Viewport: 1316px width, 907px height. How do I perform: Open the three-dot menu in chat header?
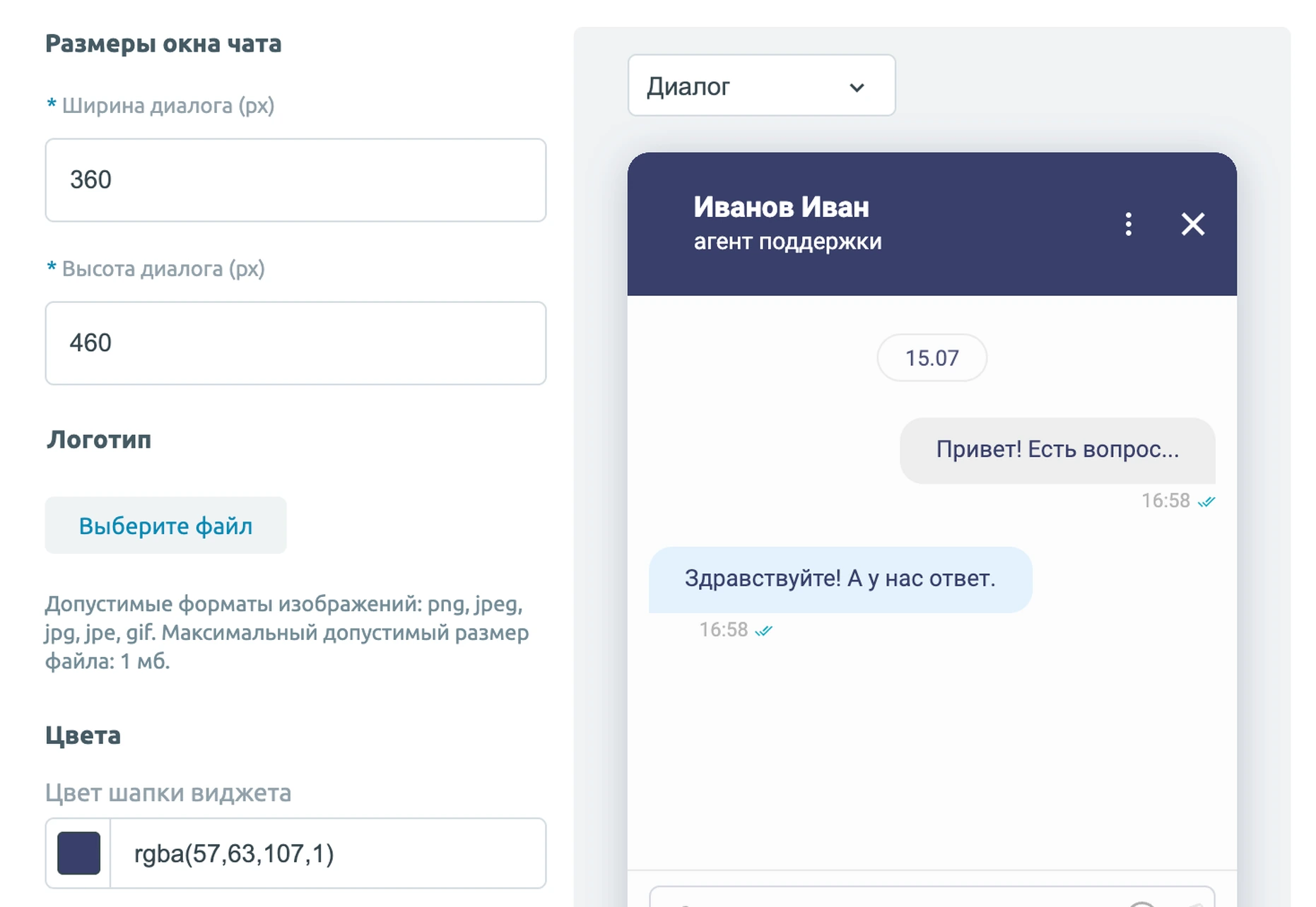[x=1128, y=224]
